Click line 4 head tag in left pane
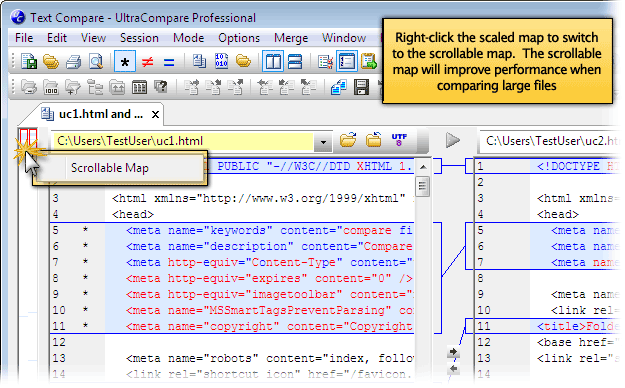This screenshot has width=625, height=388. [x=133, y=215]
